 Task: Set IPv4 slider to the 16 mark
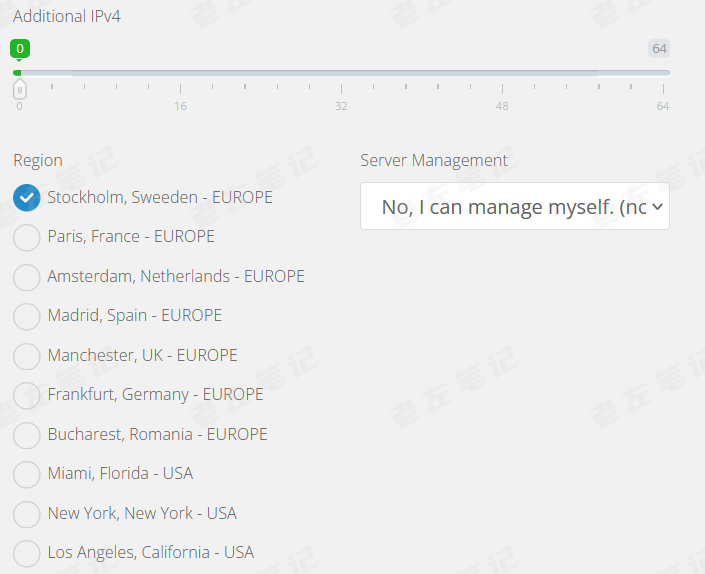click(x=180, y=73)
